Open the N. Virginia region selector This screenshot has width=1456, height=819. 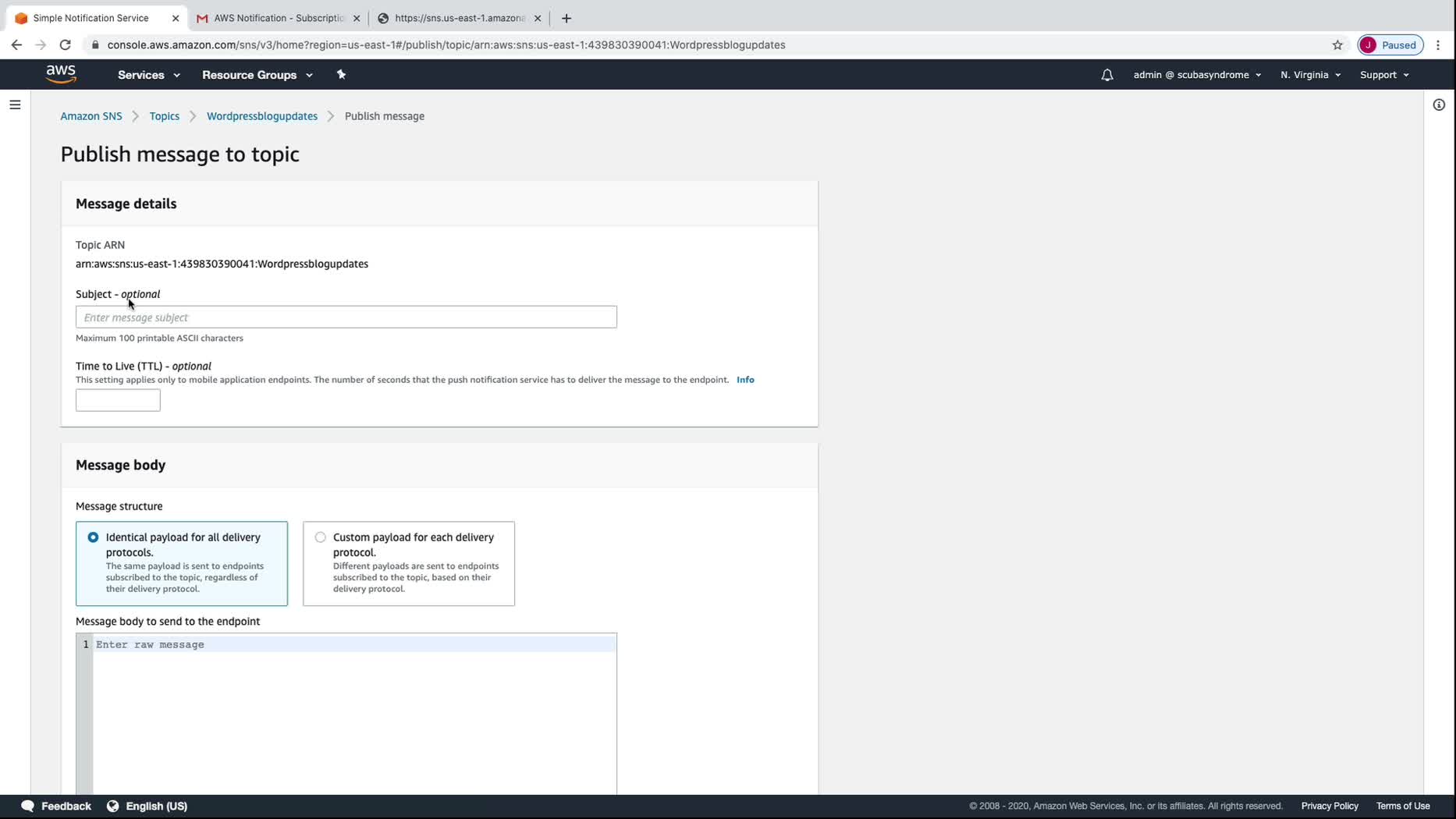point(1310,75)
